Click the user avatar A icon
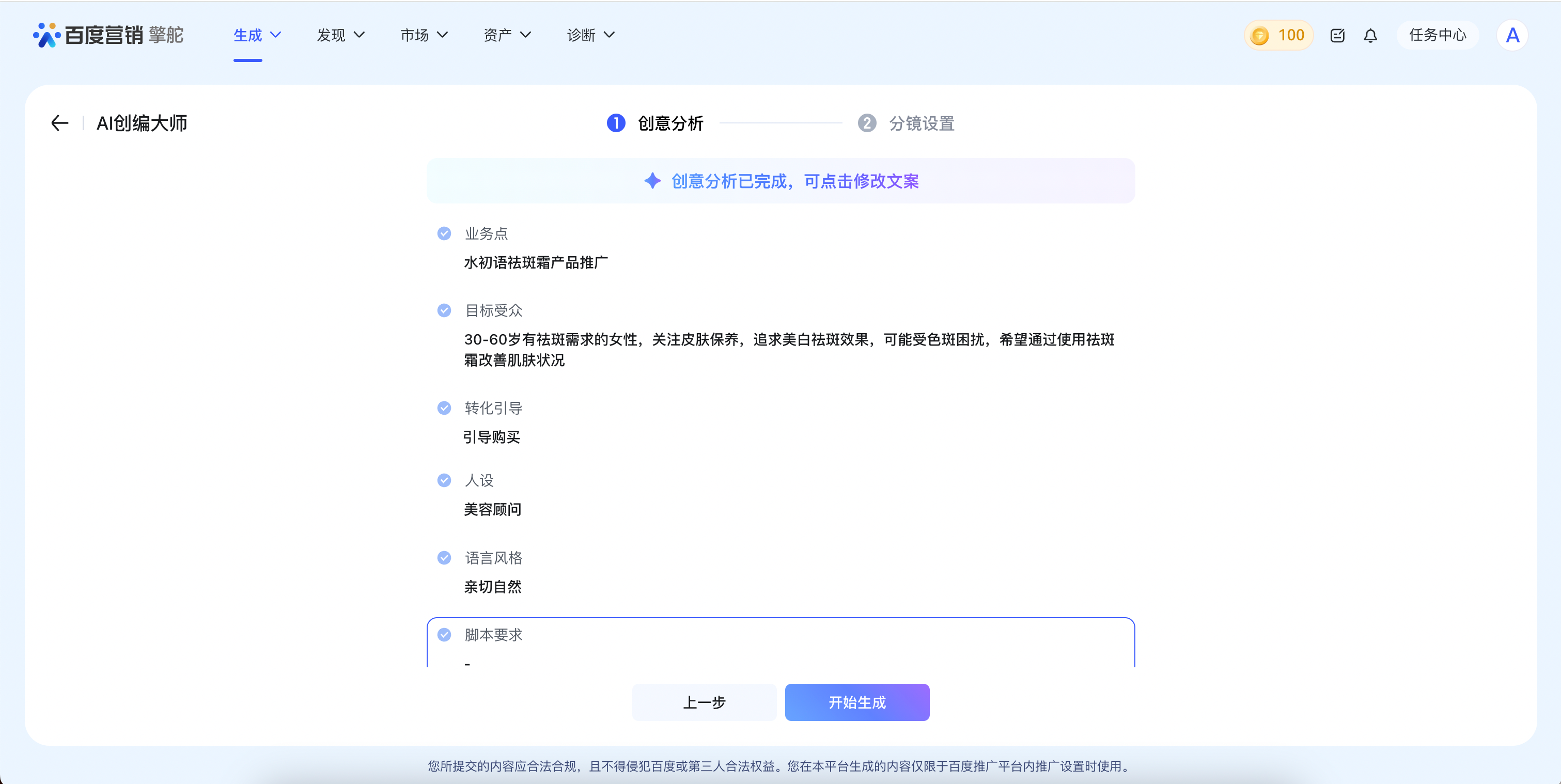1561x784 pixels. click(1512, 36)
